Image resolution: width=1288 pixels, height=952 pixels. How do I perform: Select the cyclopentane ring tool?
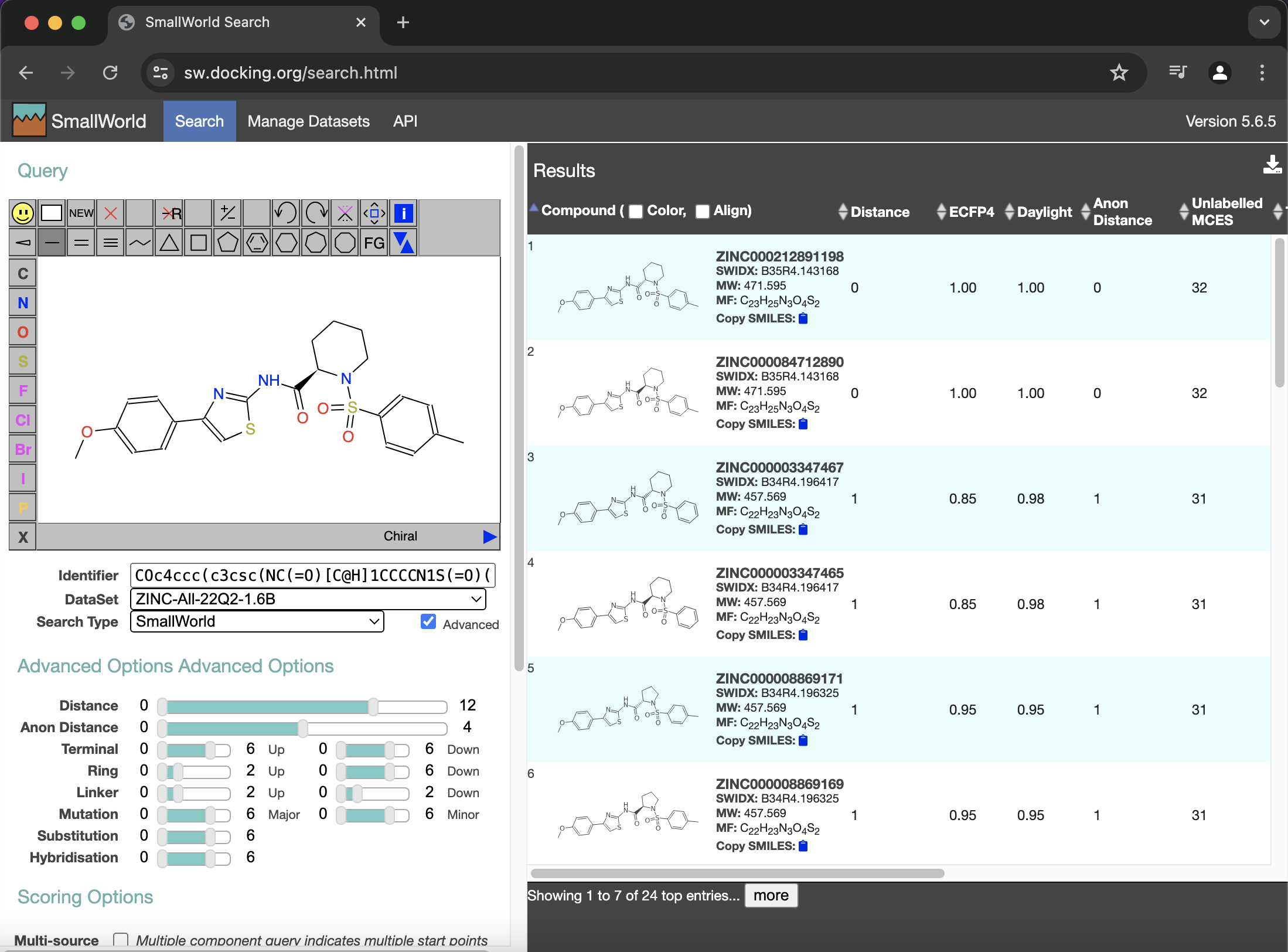pyautogui.click(x=228, y=243)
